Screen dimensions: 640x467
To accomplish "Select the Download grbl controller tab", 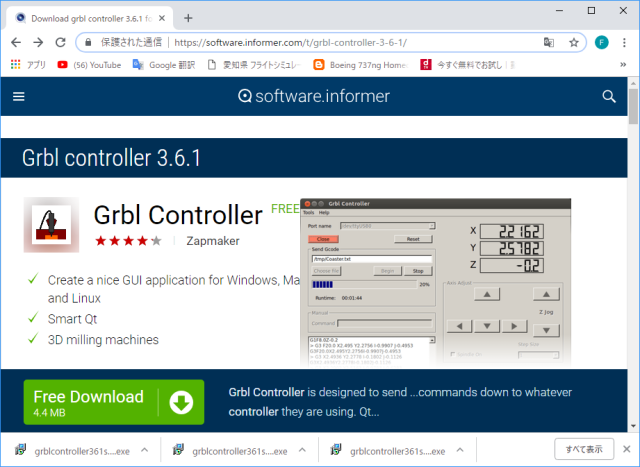I will [90, 18].
